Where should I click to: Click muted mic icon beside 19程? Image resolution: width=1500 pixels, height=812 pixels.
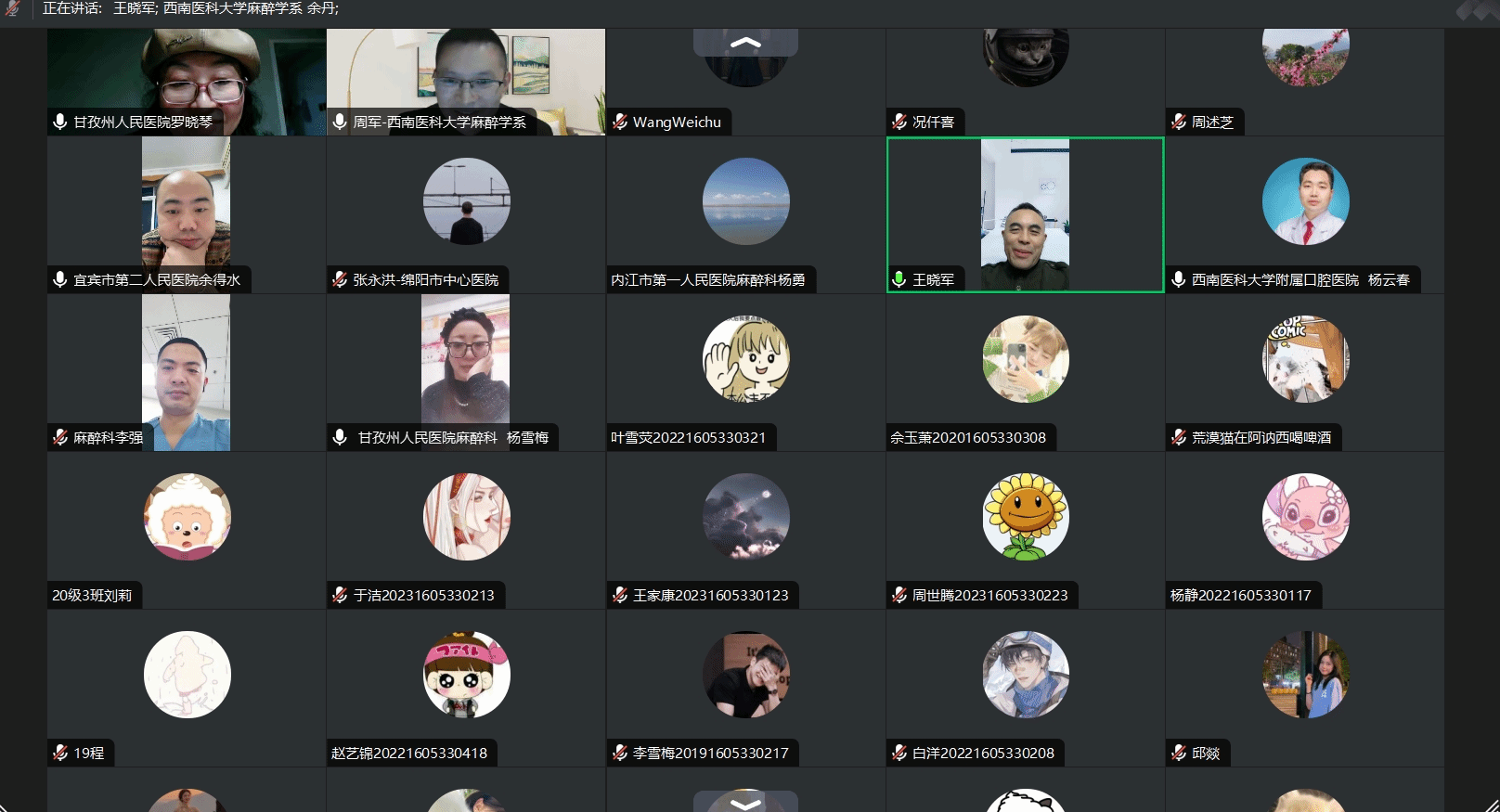pyautogui.click(x=60, y=753)
